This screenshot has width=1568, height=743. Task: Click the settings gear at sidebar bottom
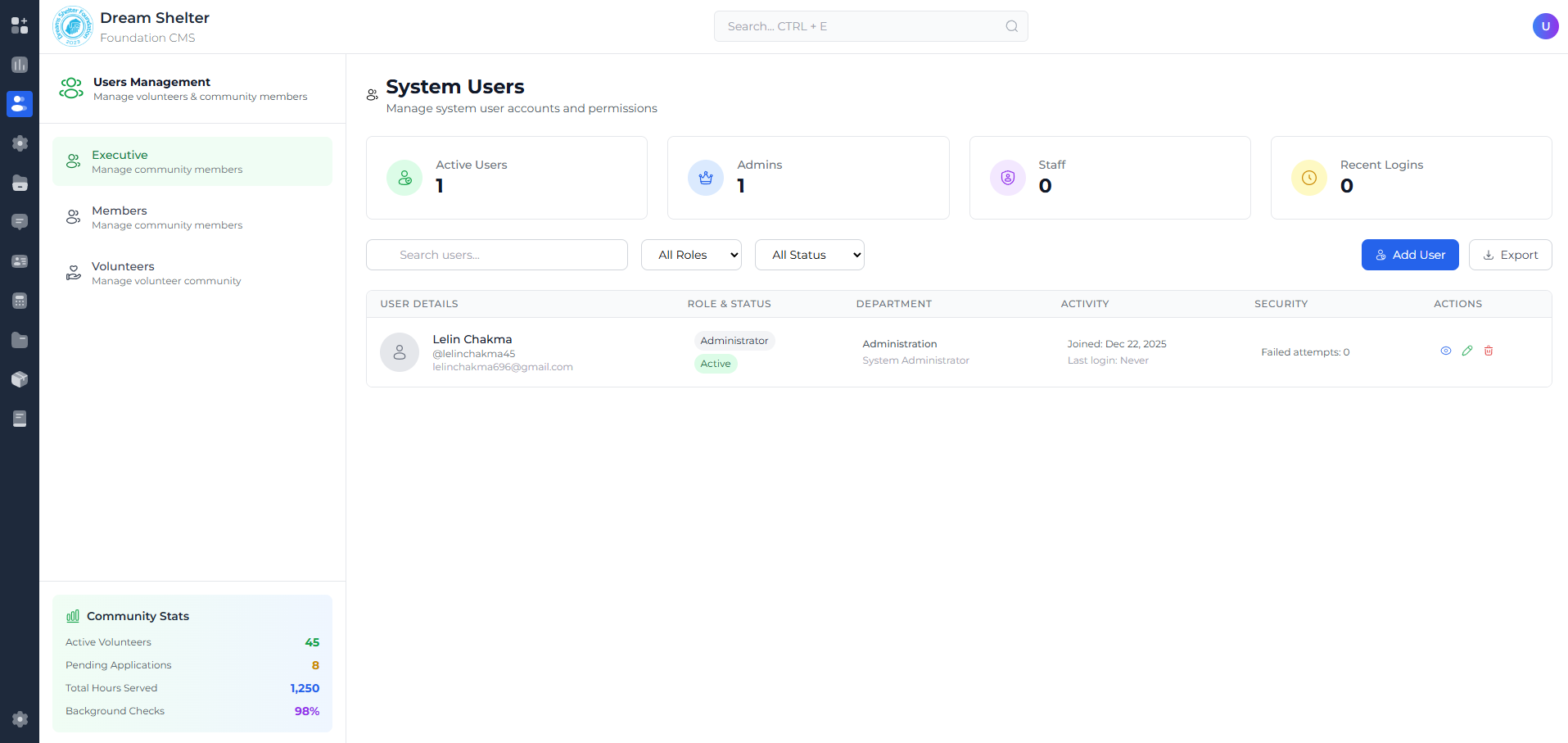(20, 719)
